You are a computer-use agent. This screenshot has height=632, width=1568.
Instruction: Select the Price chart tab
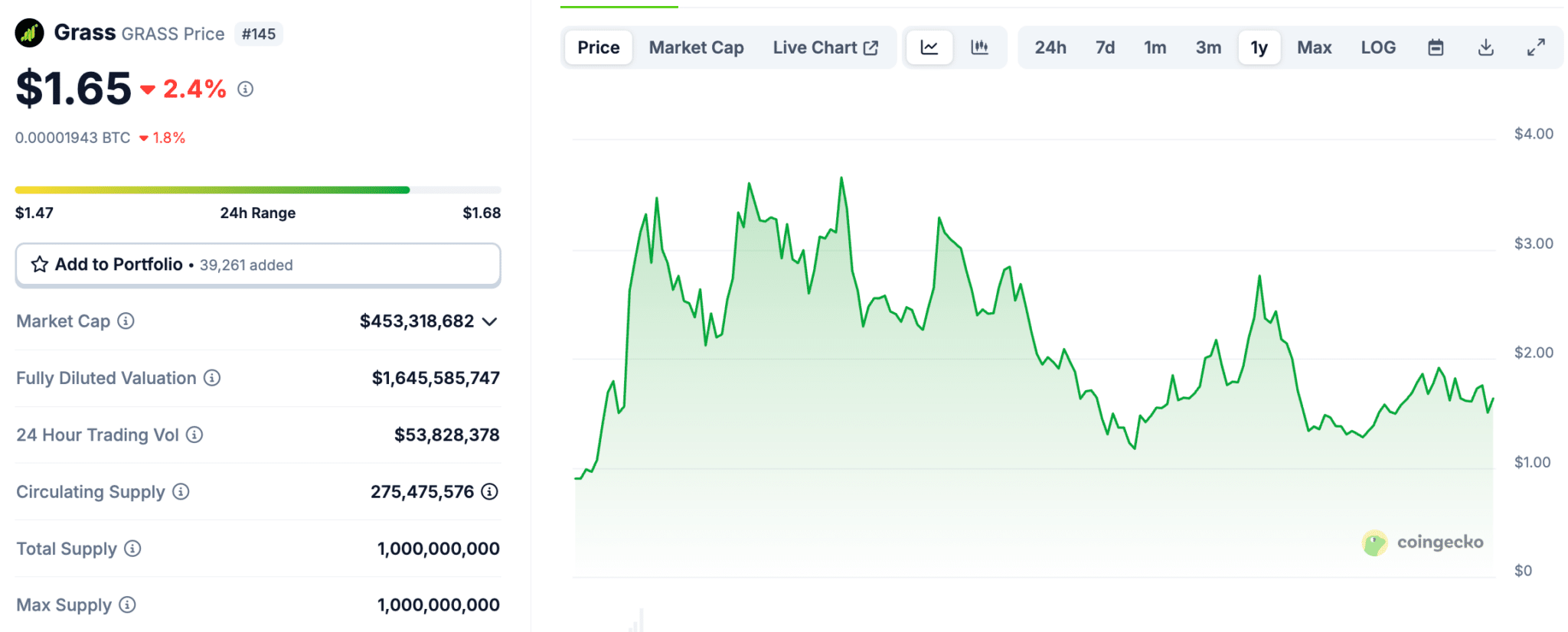[599, 47]
